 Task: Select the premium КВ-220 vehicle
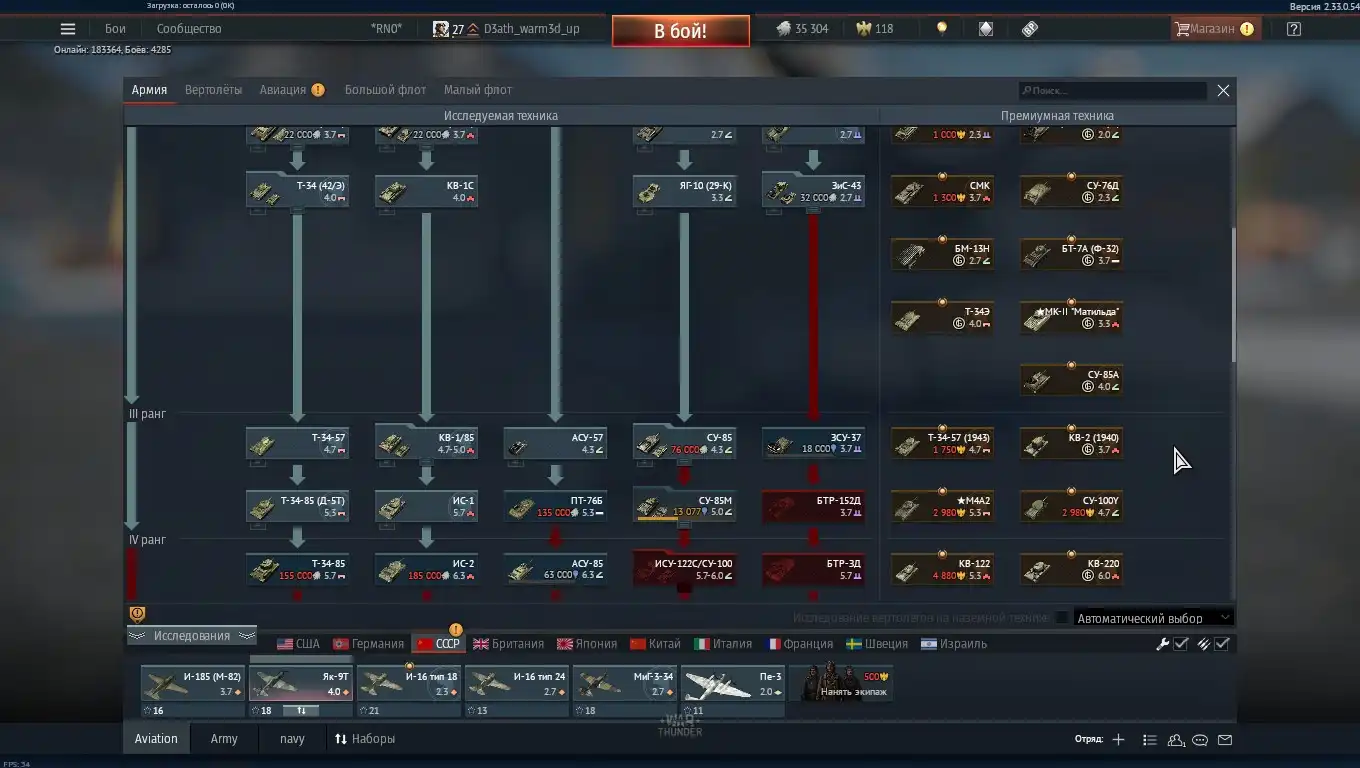pyautogui.click(x=1071, y=569)
